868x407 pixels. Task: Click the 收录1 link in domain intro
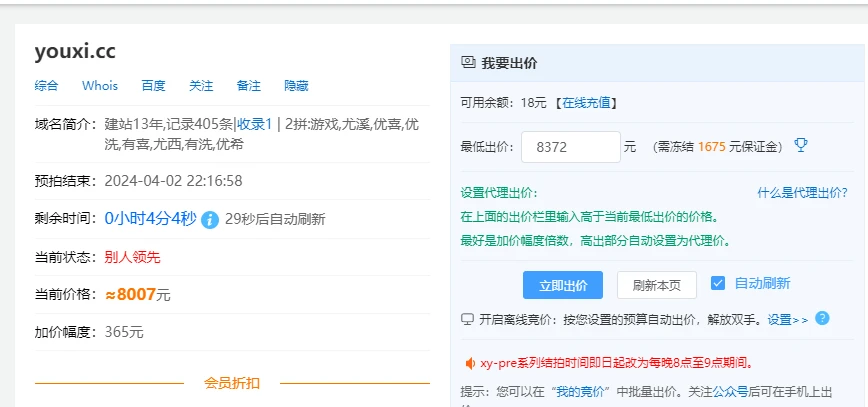(254, 124)
